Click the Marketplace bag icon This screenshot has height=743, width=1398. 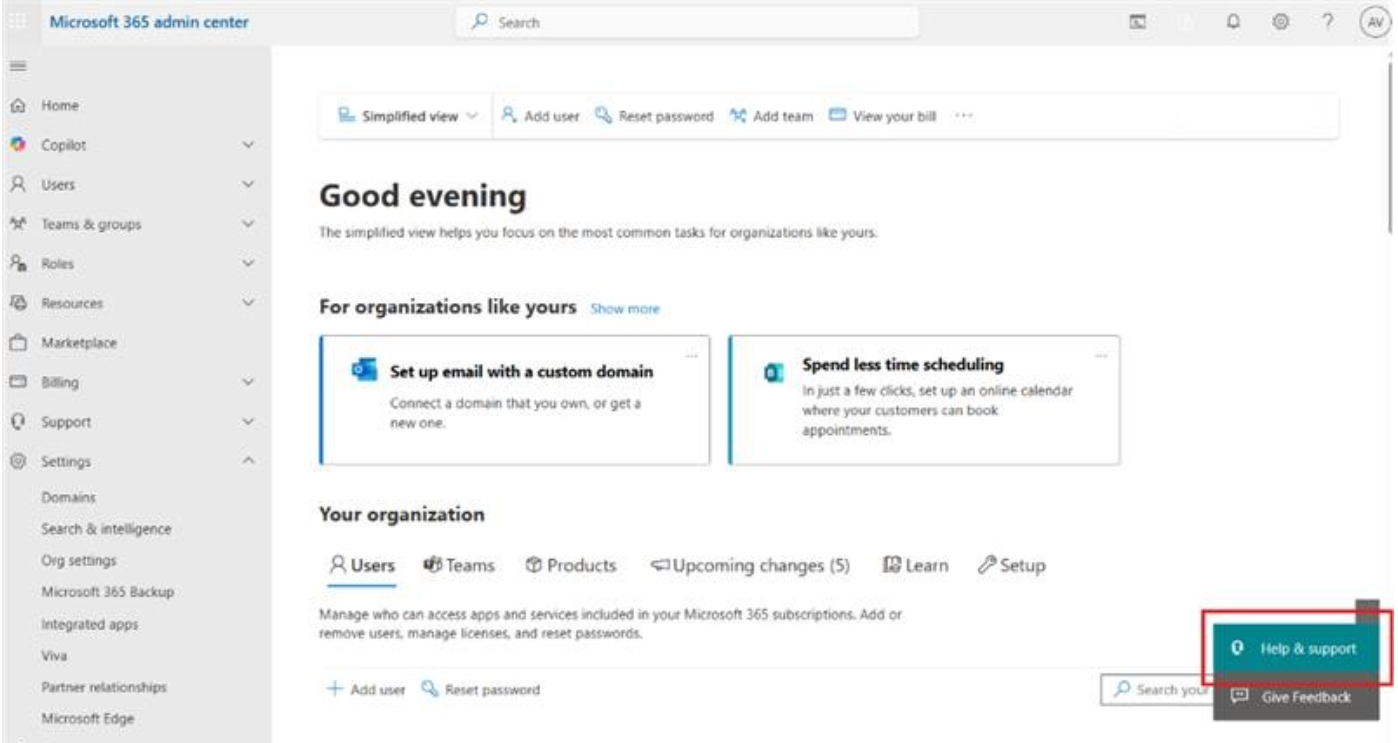click(17, 343)
